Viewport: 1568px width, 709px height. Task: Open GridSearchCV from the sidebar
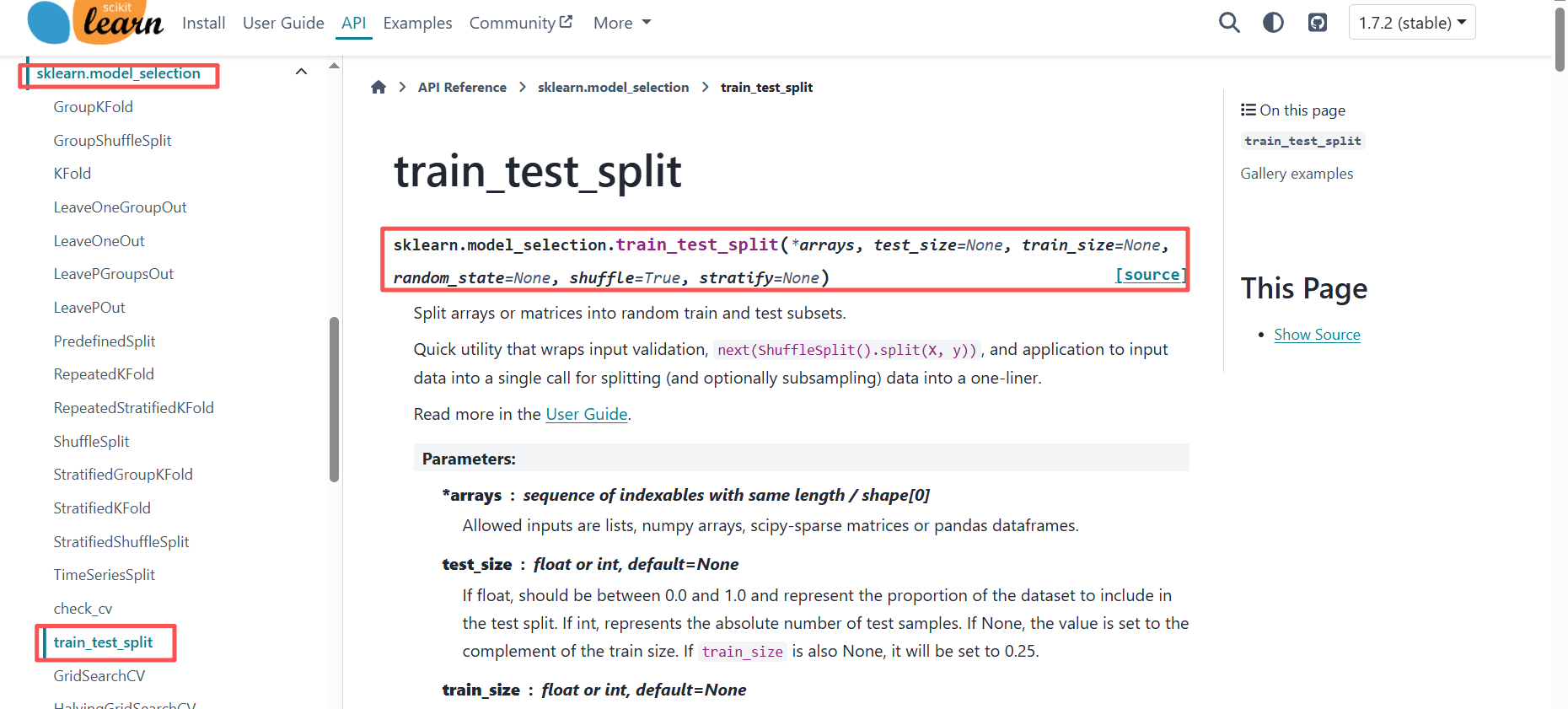point(99,676)
